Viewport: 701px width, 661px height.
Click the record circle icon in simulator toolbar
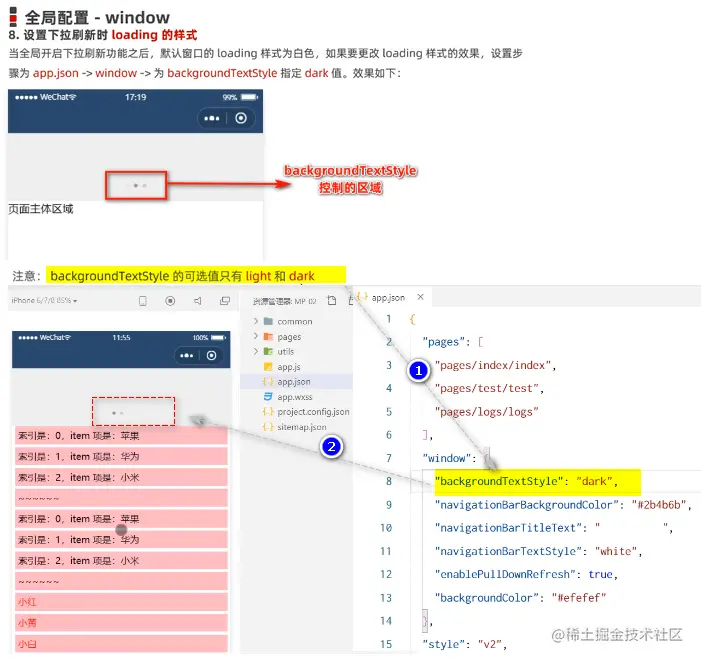[x=170, y=301]
